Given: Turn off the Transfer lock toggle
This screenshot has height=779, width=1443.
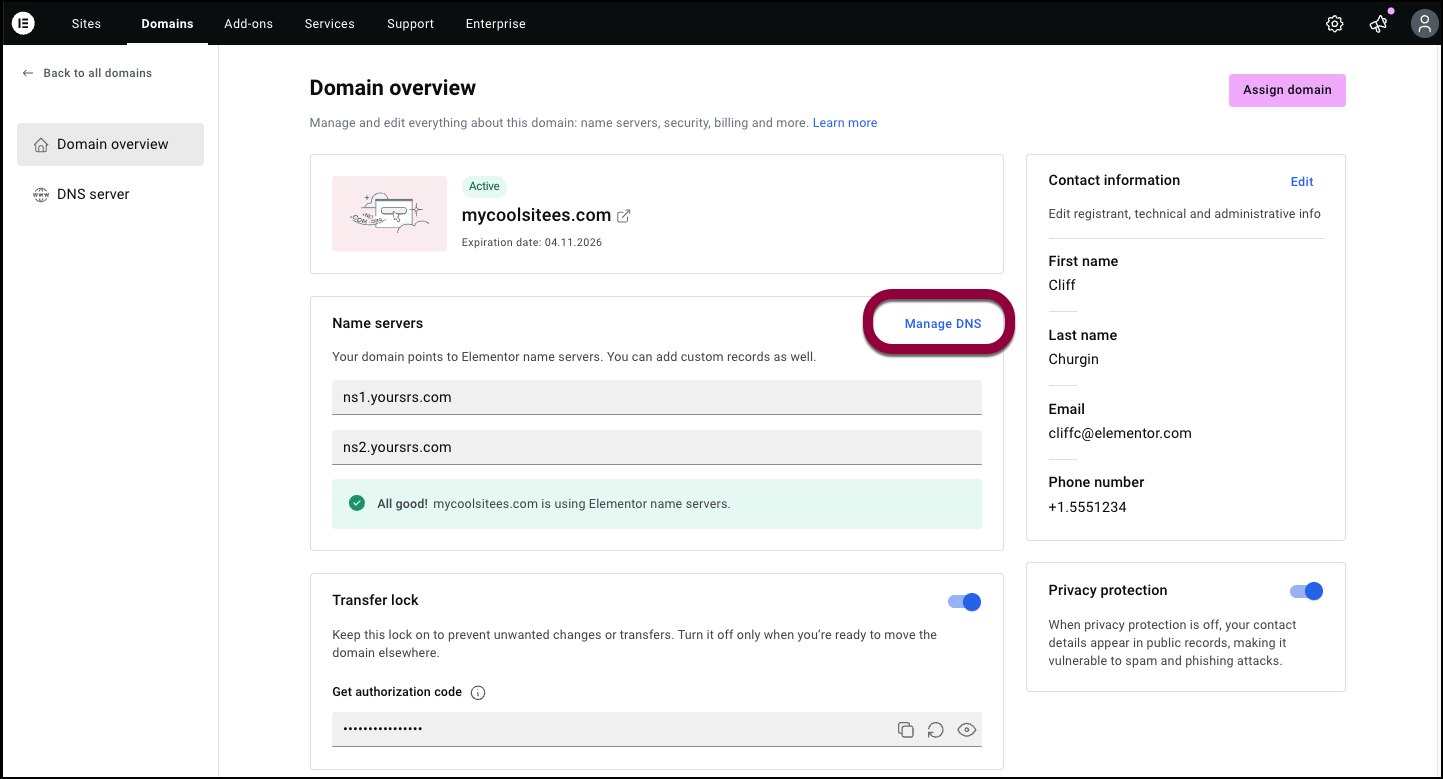Looking at the screenshot, I should point(964,602).
